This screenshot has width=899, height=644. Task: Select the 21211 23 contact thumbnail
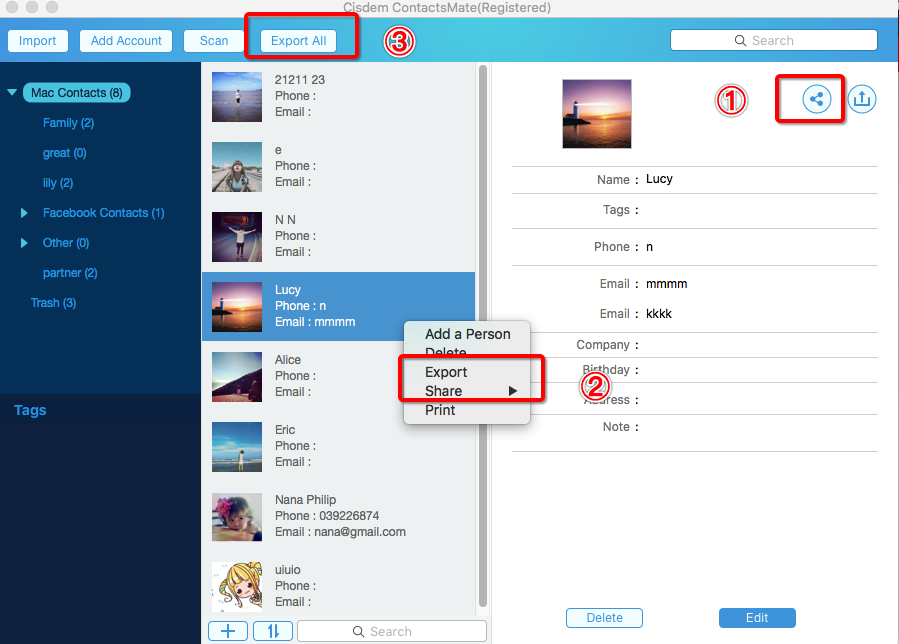click(x=237, y=97)
